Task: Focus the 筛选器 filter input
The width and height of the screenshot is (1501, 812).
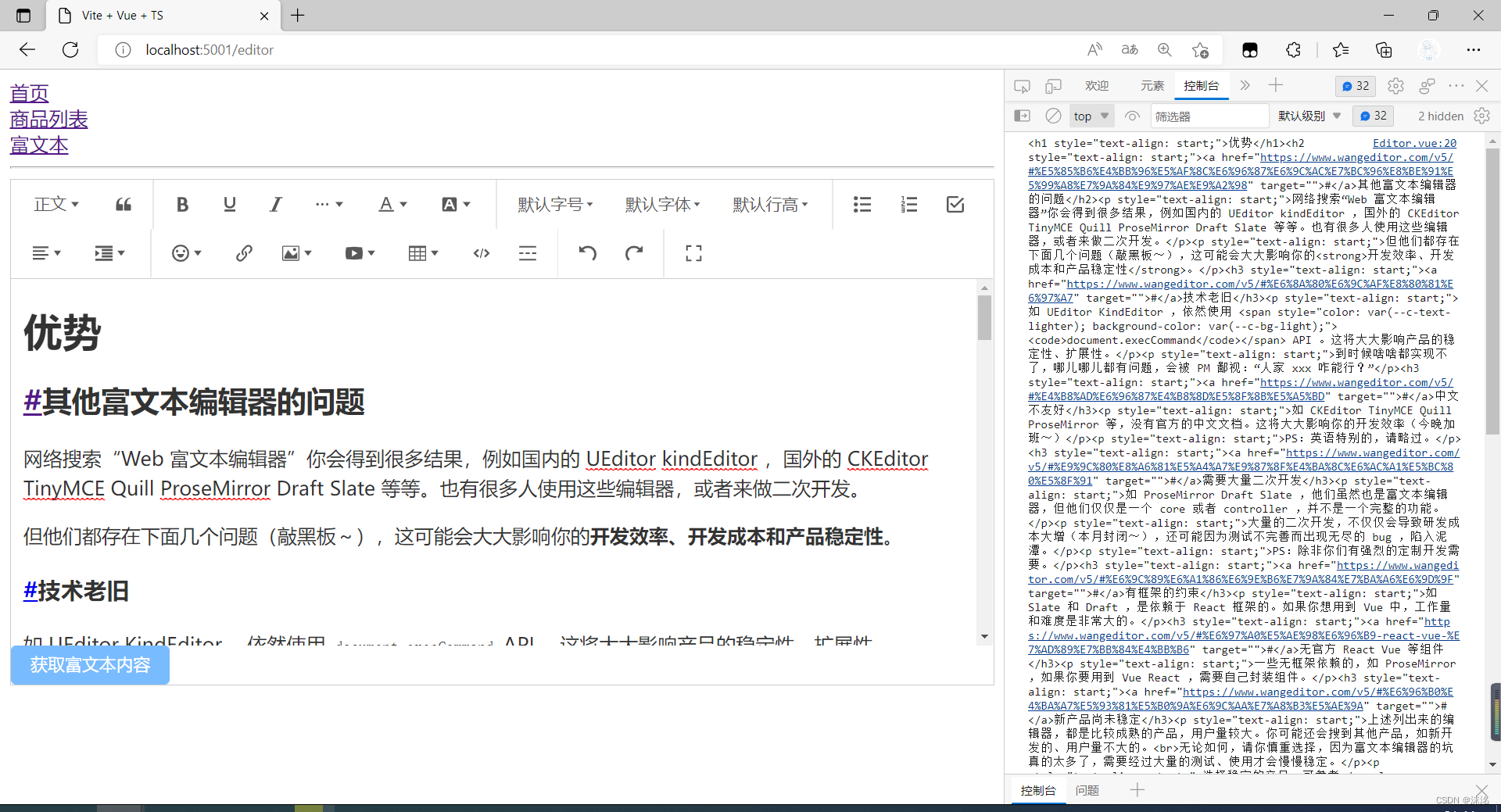Action: click(1209, 116)
